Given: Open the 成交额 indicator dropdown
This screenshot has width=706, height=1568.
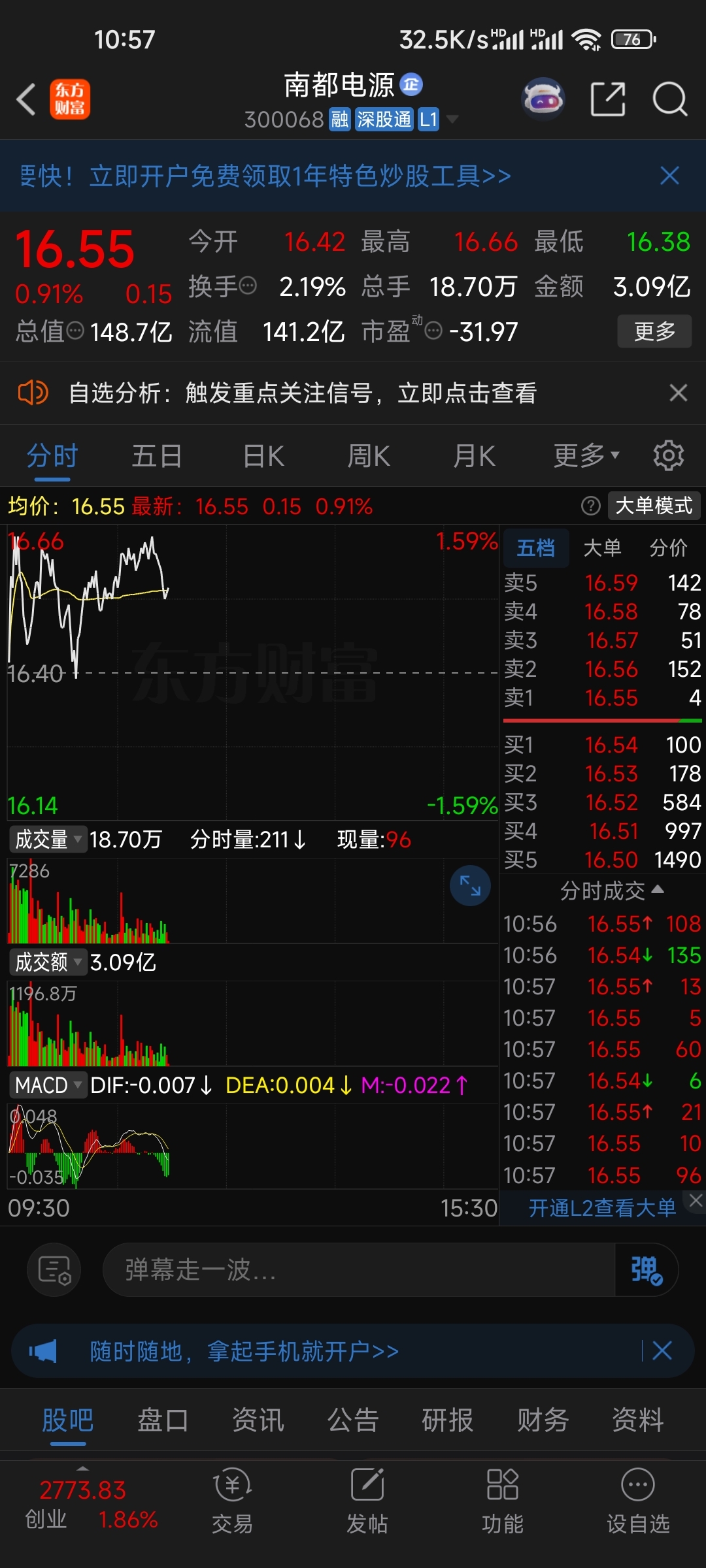Looking at the screenshot, I should (48, 962).
